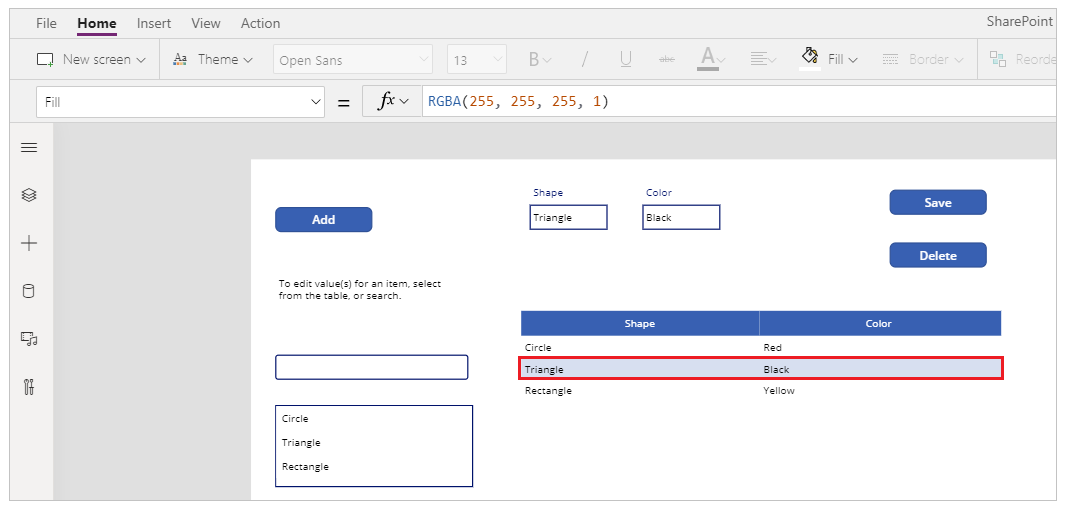Expand the New screen dropdown
The height and width of the screenshot is (517, 1071).
(141, 60)
